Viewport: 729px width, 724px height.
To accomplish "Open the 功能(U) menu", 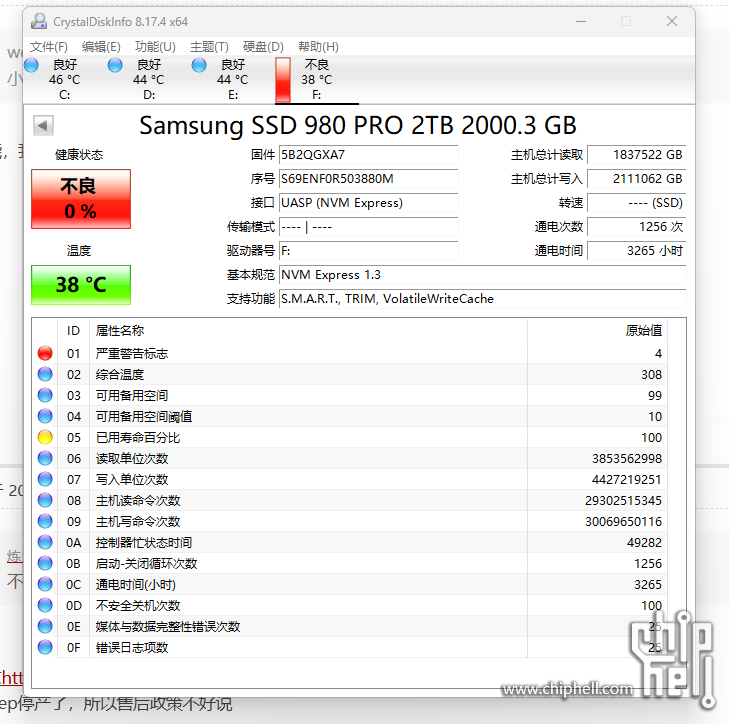I will [x=155, y=47].
